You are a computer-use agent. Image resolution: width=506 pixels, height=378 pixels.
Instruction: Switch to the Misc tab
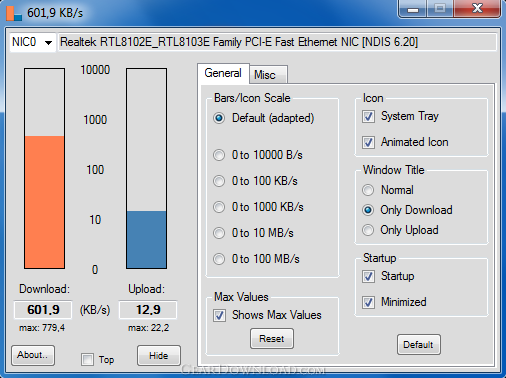point(268,75)
